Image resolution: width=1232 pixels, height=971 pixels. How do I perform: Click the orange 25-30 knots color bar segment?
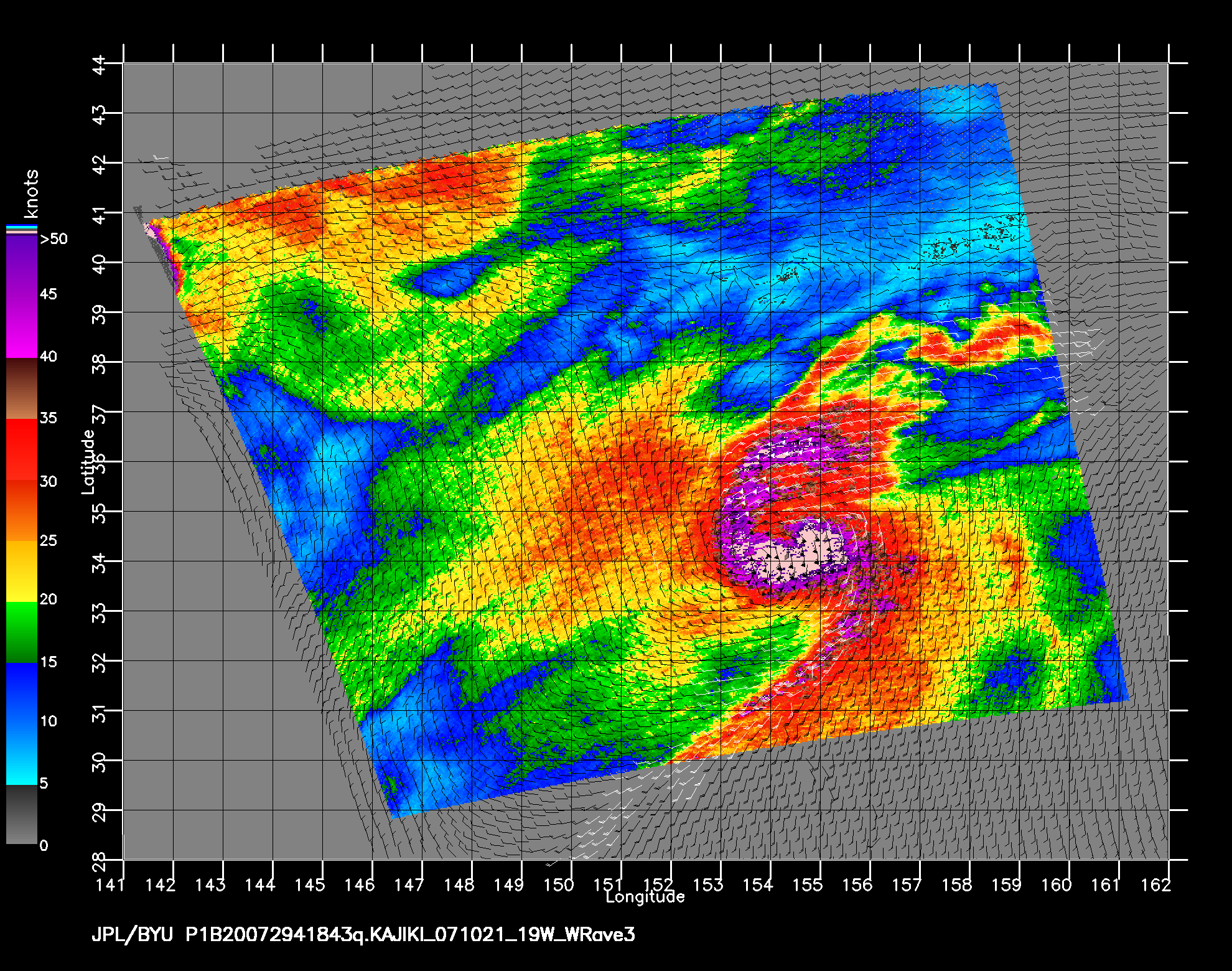22,510
